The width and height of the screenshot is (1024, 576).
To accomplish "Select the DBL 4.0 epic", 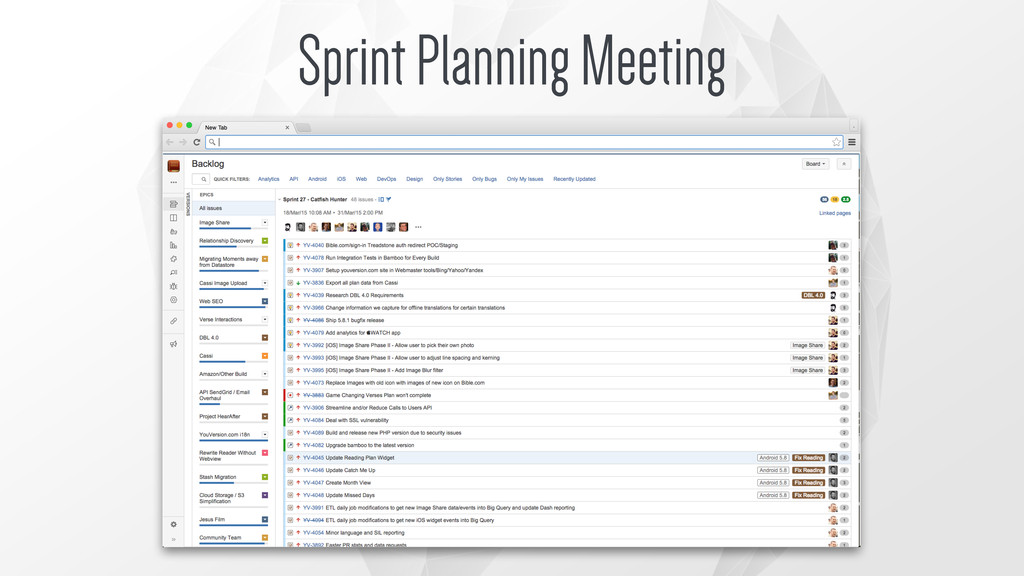I will 209,338.
